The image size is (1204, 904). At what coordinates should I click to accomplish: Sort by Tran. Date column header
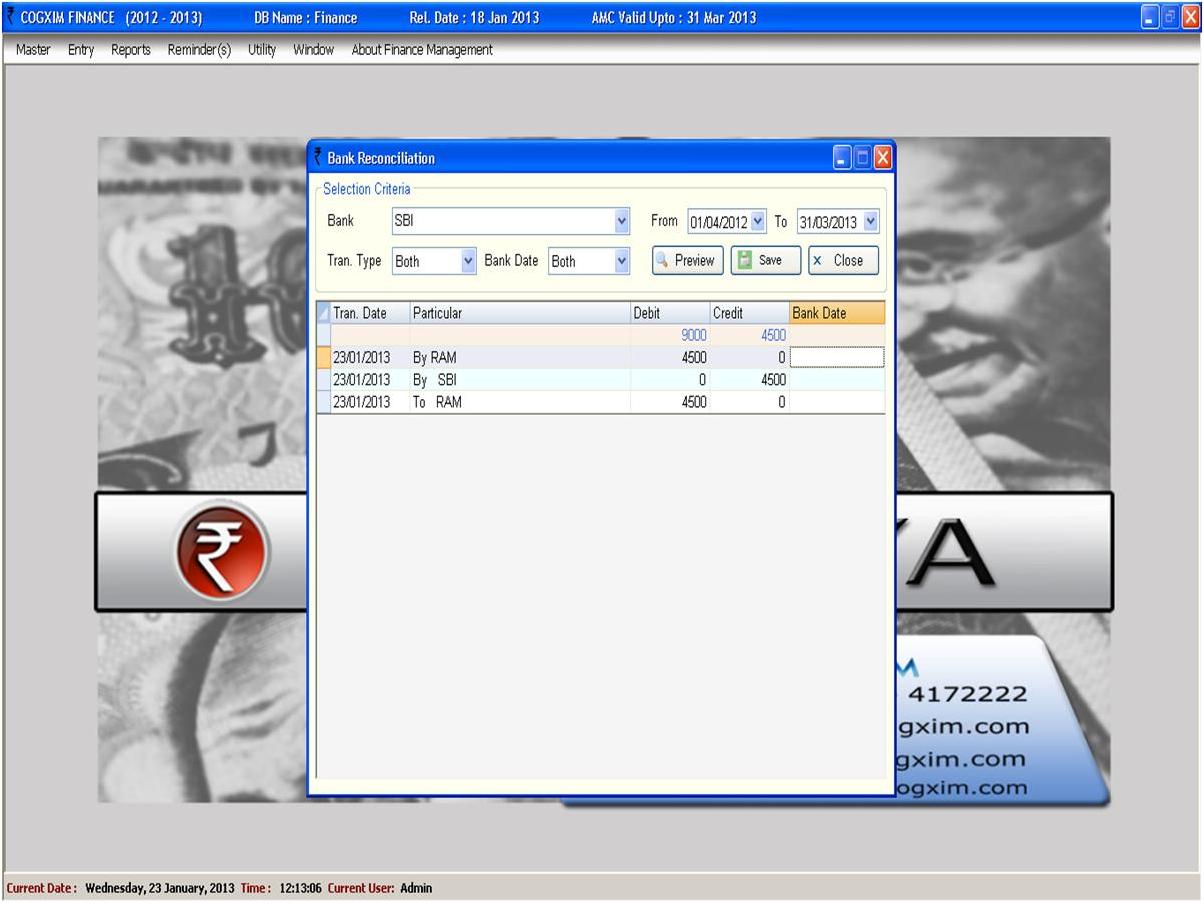[369, 313]
